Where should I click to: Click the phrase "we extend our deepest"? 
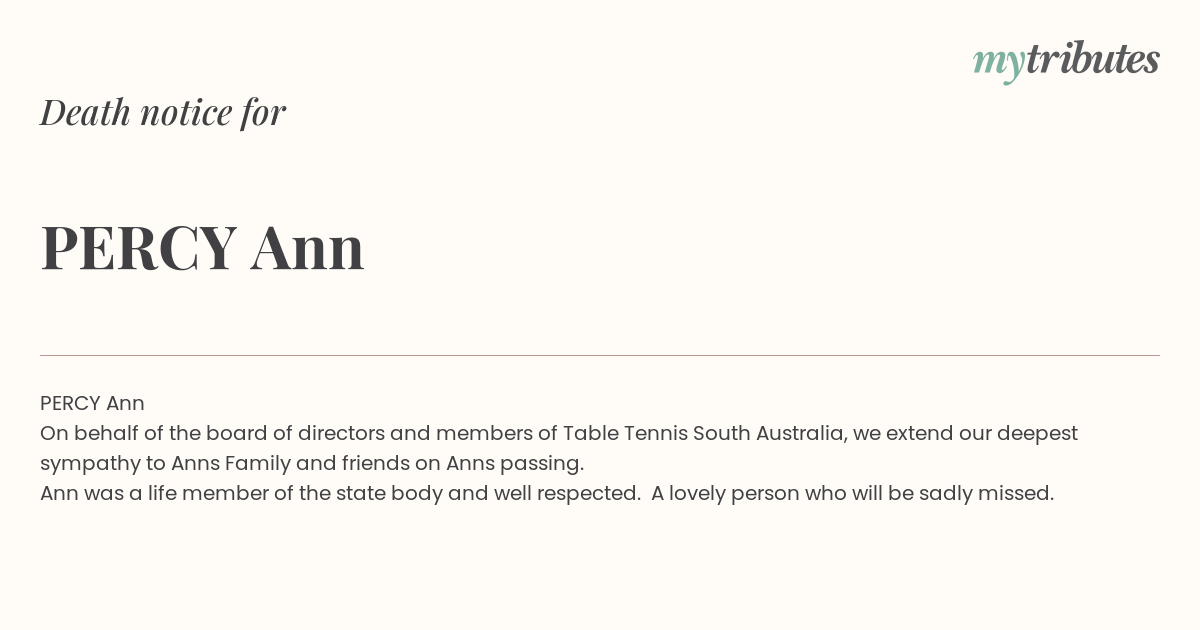coord(965,434)
